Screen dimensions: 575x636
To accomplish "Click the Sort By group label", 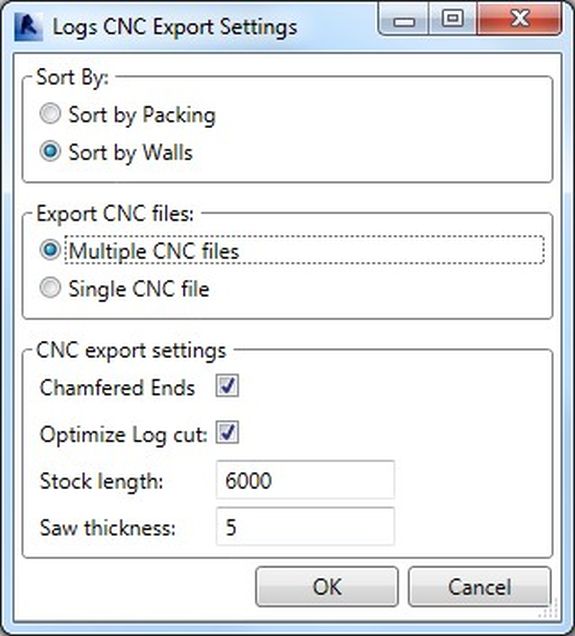I will (73, 77).
